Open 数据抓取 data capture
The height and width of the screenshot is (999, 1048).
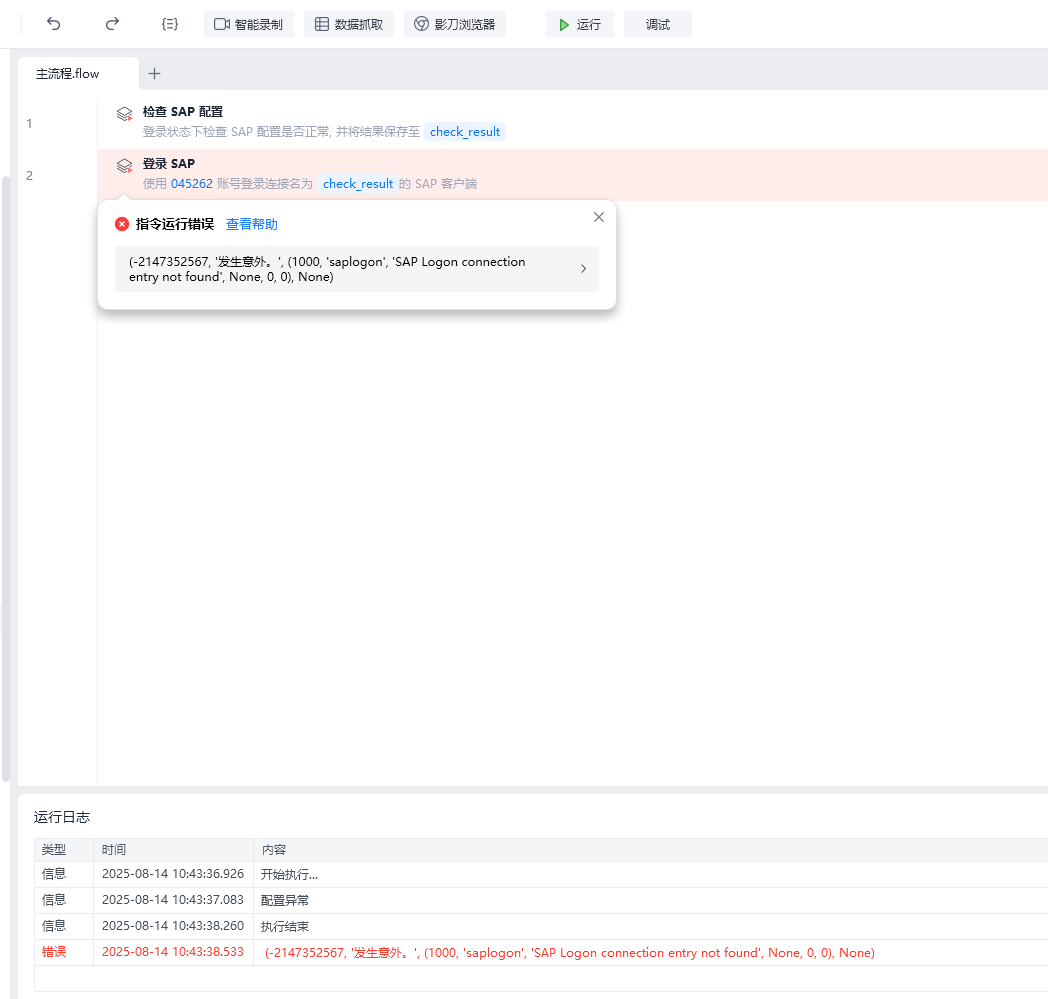click(349, 24)
